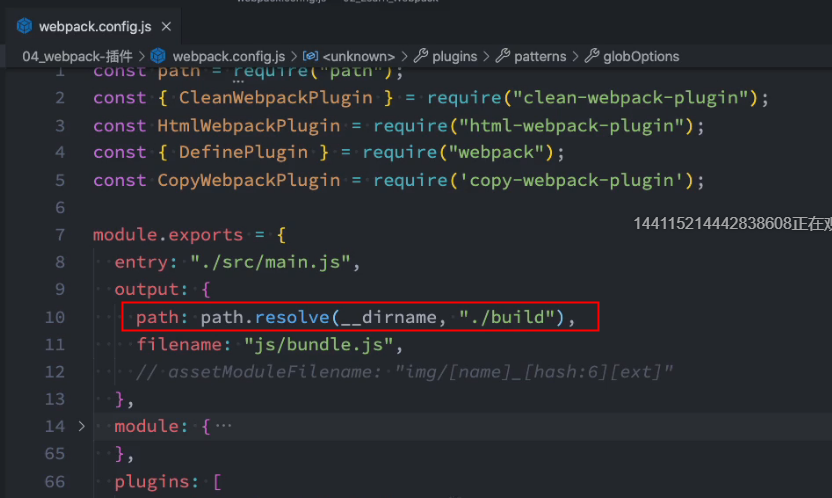
Task: Open the webpack.config.js breadcrumb item
Action: pyautogui.click(x=229, y=56)
